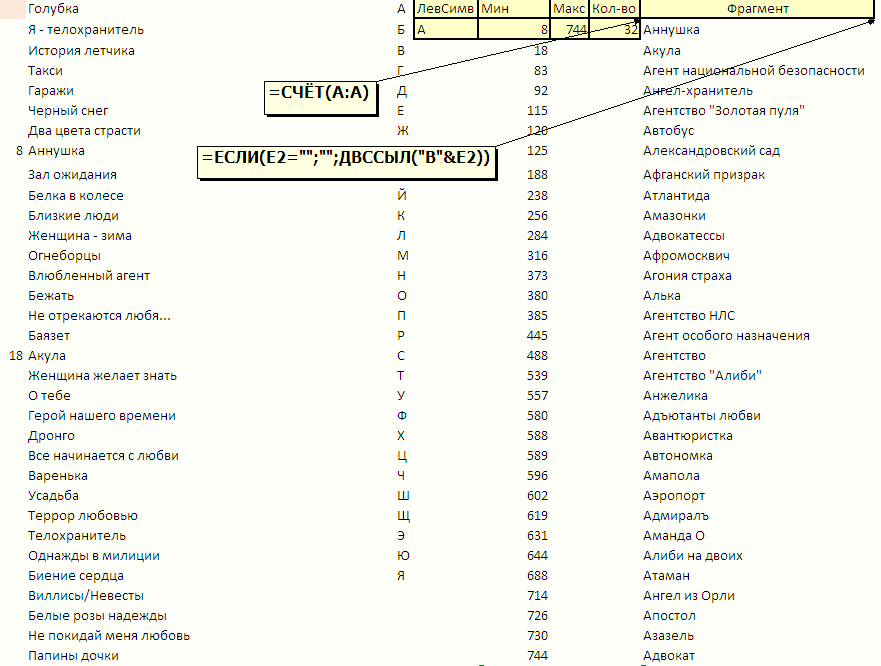Image resolution: width=881 pixels, height=666 pixels.
Task: Click the cell Все начинается с любви
Action: (x=103, y=455)
